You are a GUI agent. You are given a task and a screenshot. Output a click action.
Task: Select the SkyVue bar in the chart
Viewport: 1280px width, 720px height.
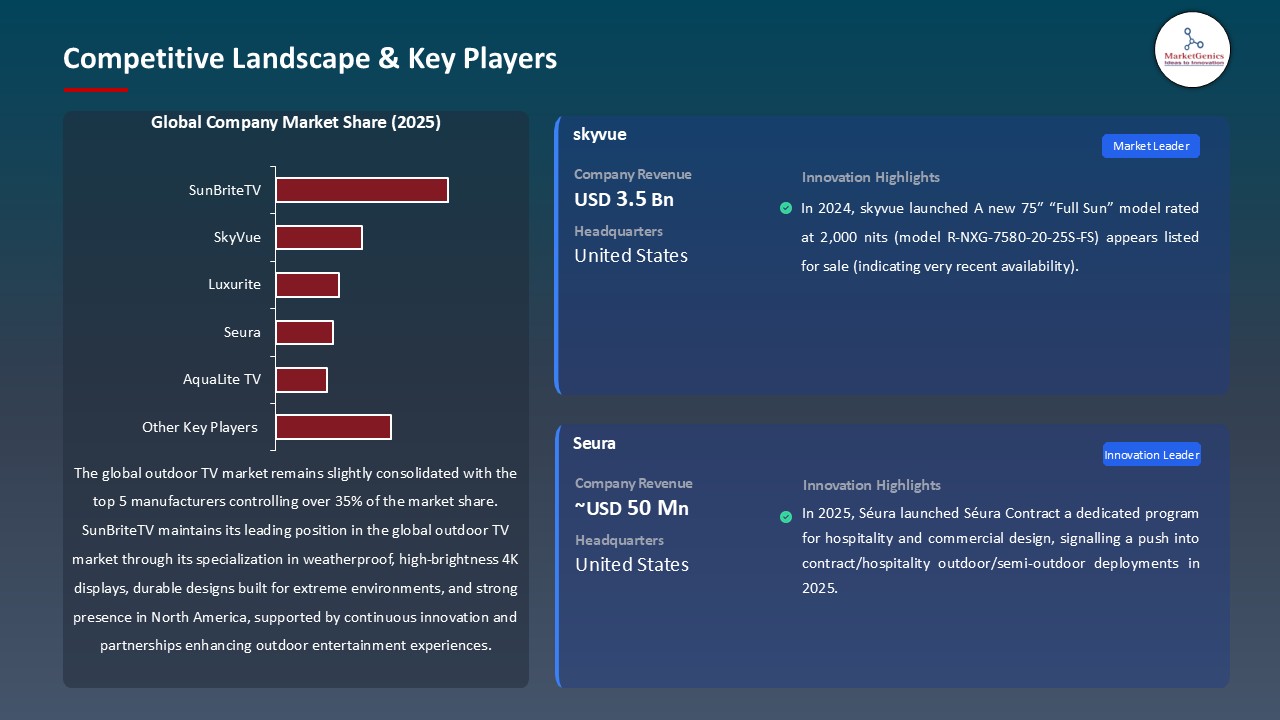tap(320, 237)
